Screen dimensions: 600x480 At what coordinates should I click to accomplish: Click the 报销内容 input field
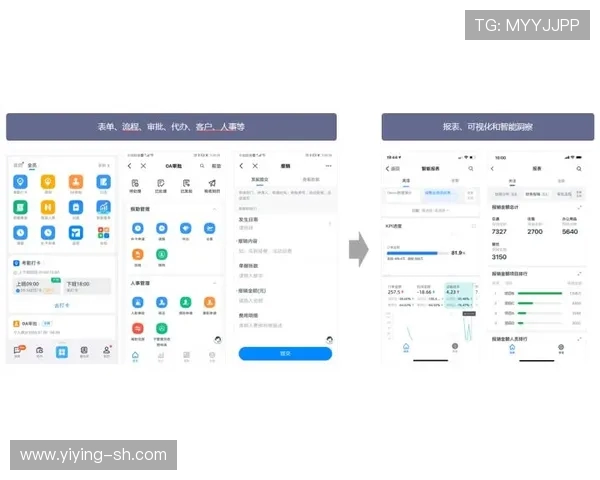click(x=285, y=247)
